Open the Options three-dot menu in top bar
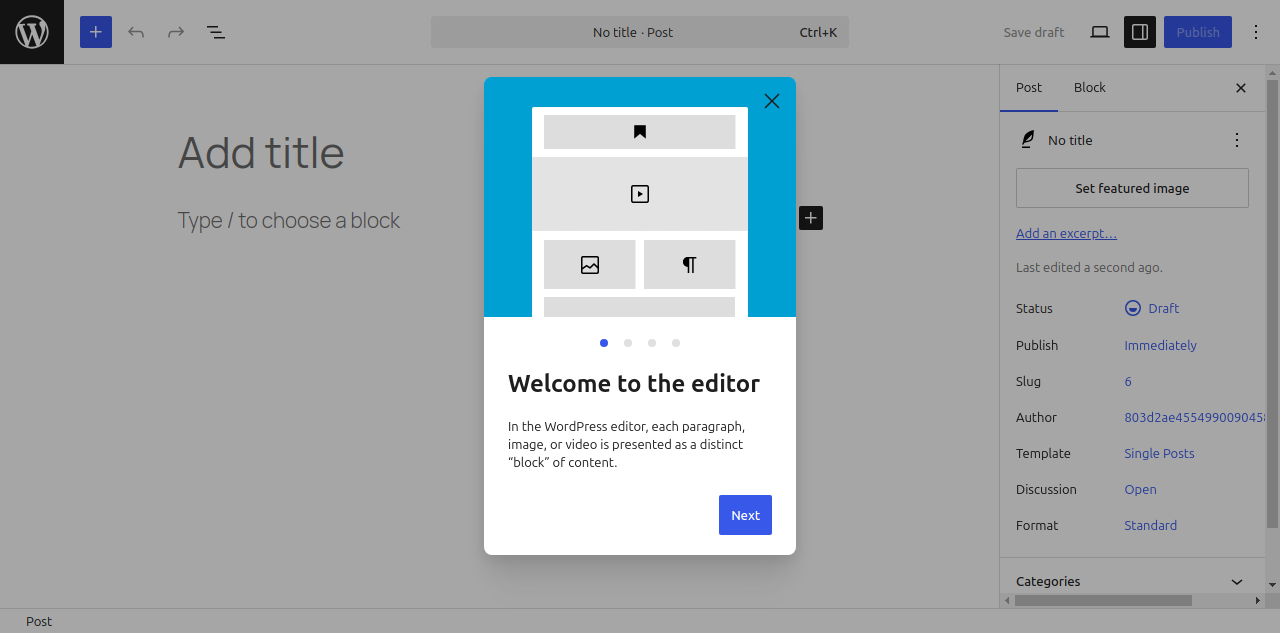This screenshot has width=1280, height=633. coord(1256,32)
